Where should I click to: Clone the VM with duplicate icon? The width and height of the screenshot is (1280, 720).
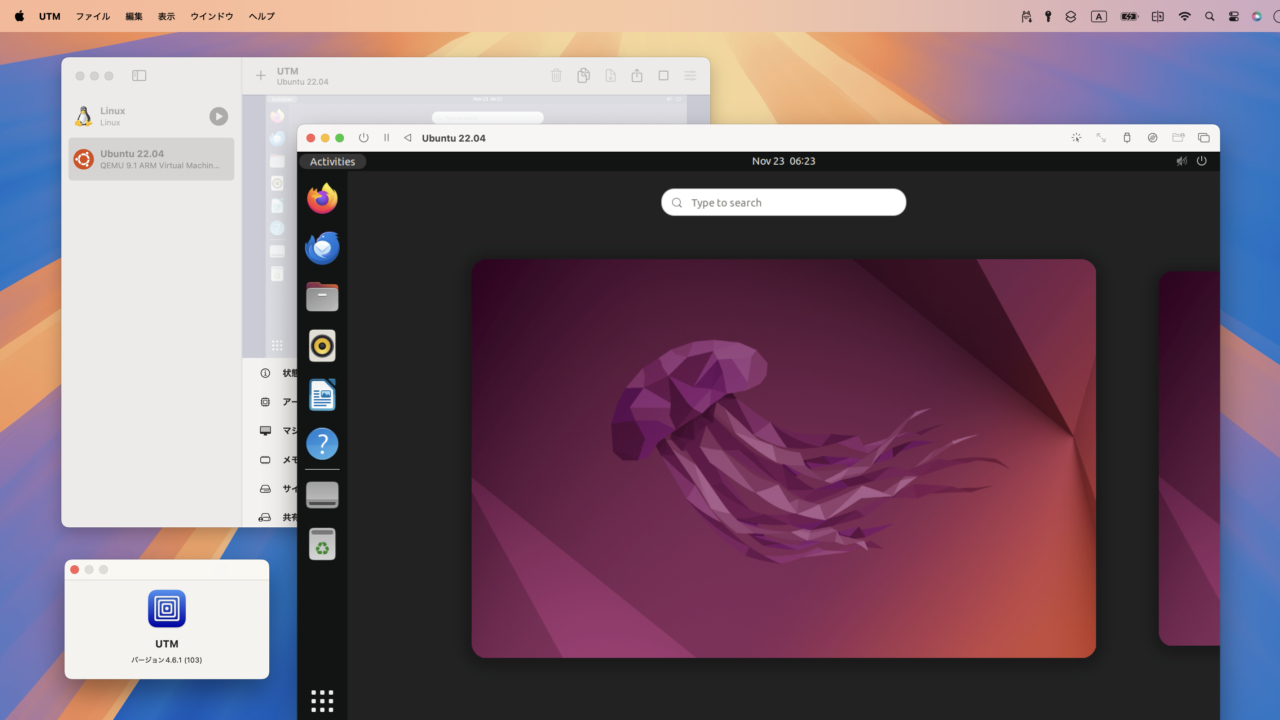[584, 75]
